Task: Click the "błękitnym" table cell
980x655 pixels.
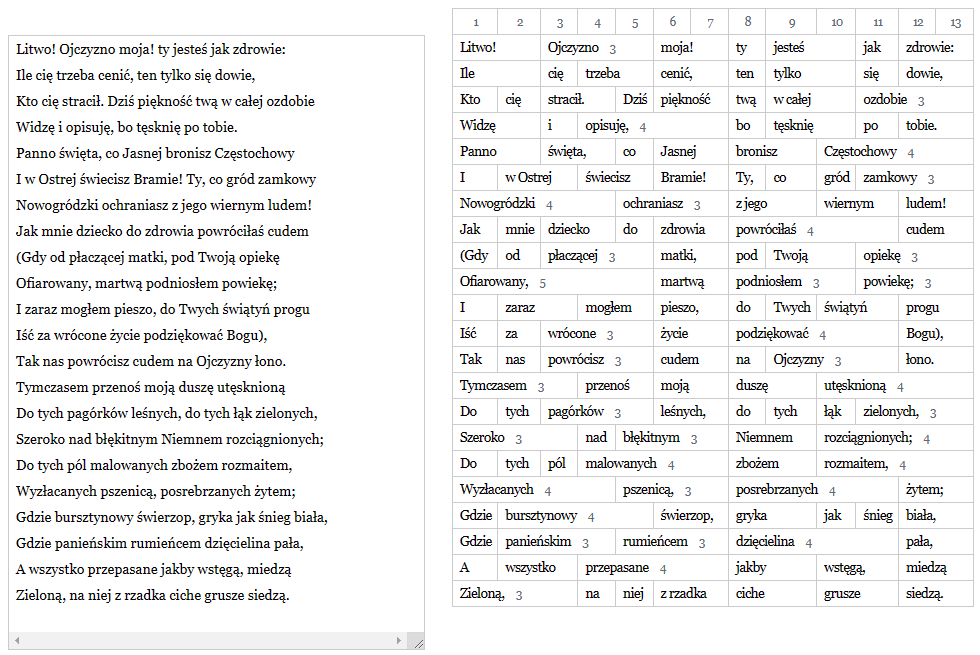Action: coord(672,438)
